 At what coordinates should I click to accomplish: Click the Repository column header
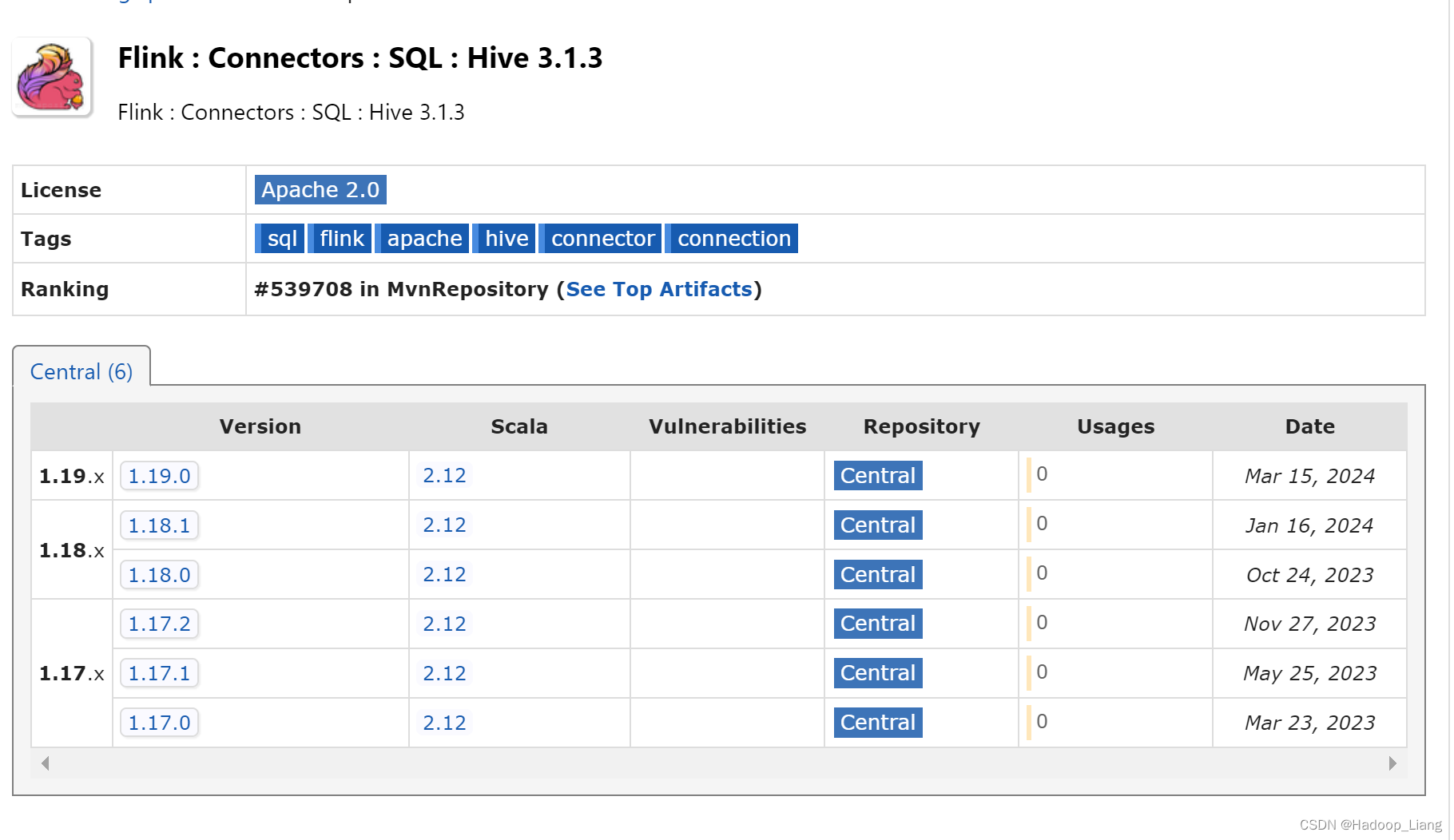[x=922, y=426]
